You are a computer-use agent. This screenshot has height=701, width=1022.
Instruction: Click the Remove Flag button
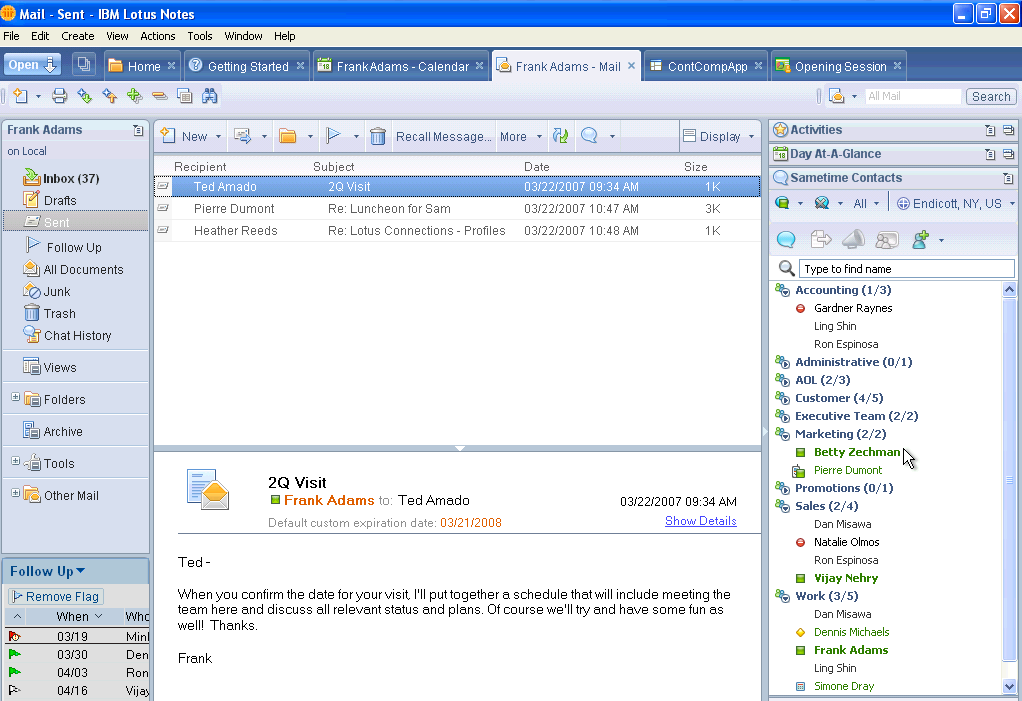pos(55,596)
